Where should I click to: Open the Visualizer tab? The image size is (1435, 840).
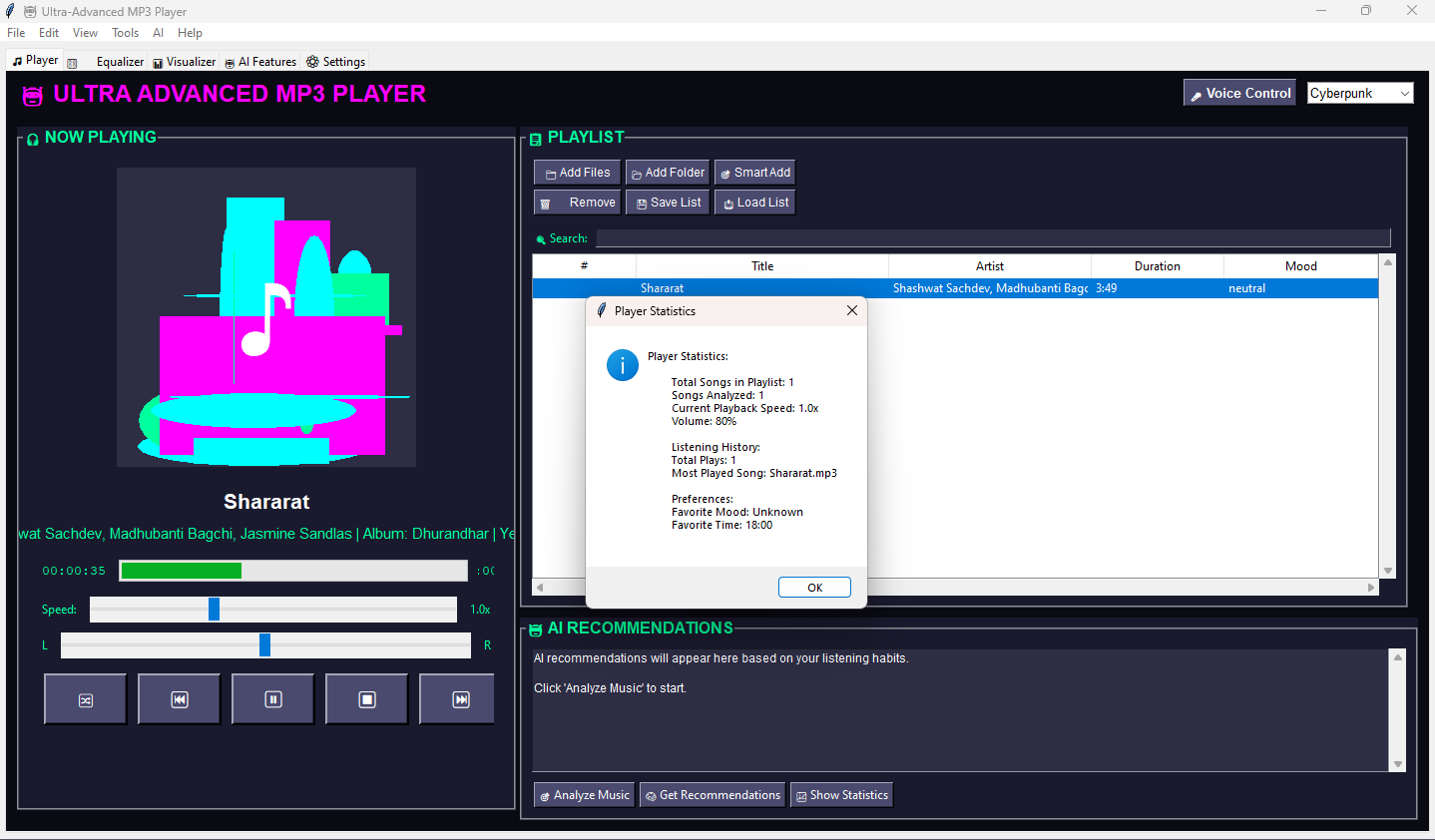(x=185, y=62)
